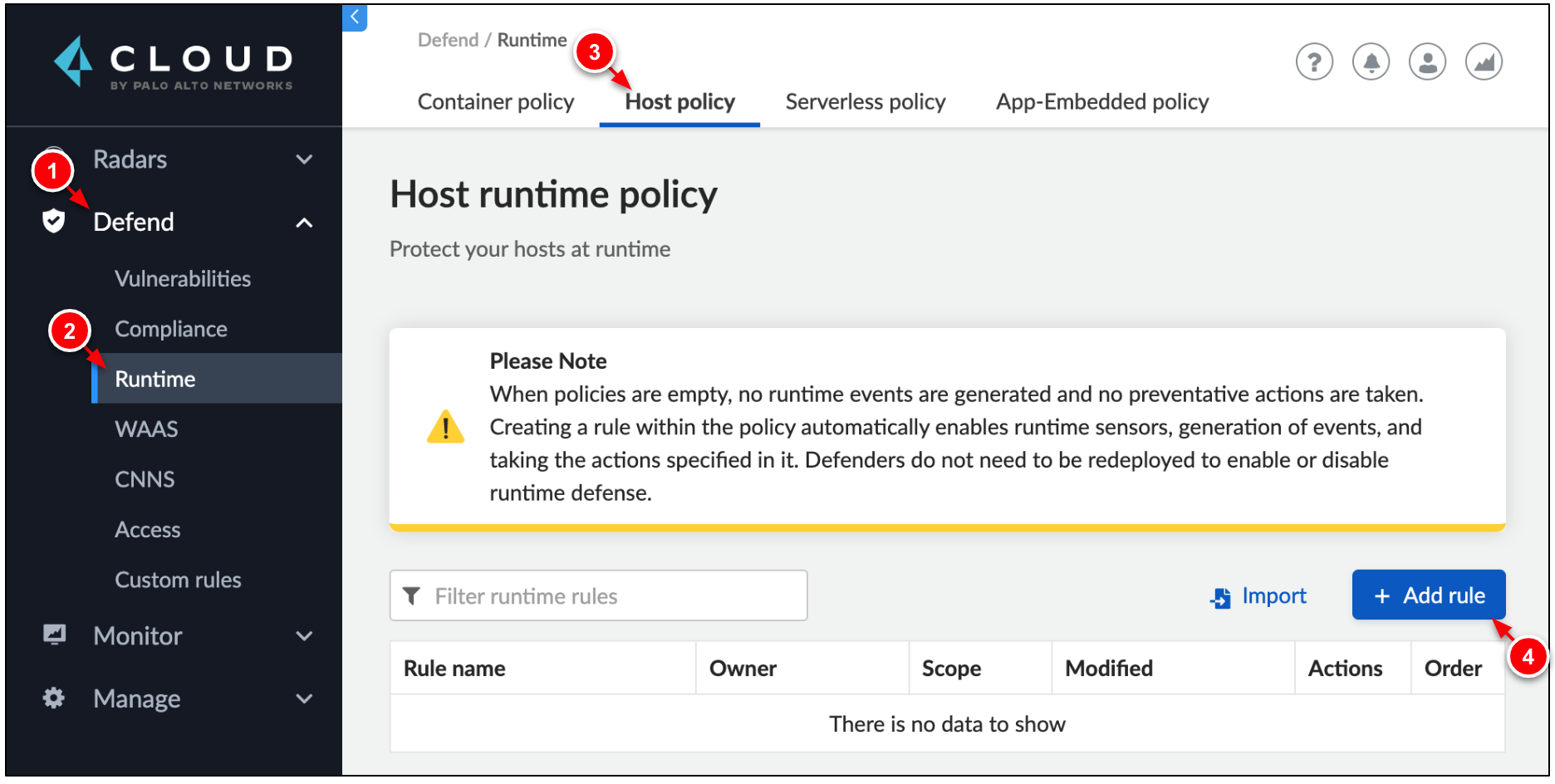This screenshot has height=784, width=1555.
Task: Open the Defend breadcrumb link
Action: [x=448, y=39]
